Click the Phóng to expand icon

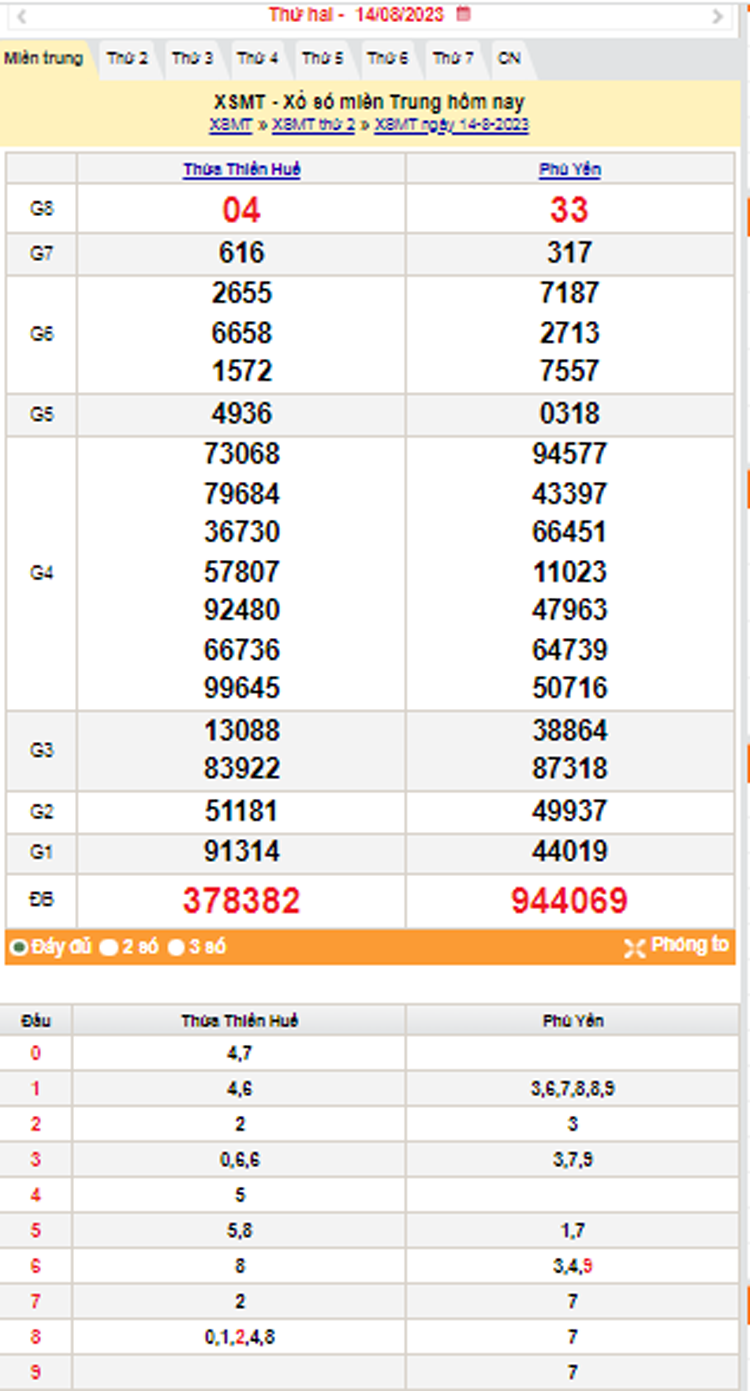pos(634,948)
